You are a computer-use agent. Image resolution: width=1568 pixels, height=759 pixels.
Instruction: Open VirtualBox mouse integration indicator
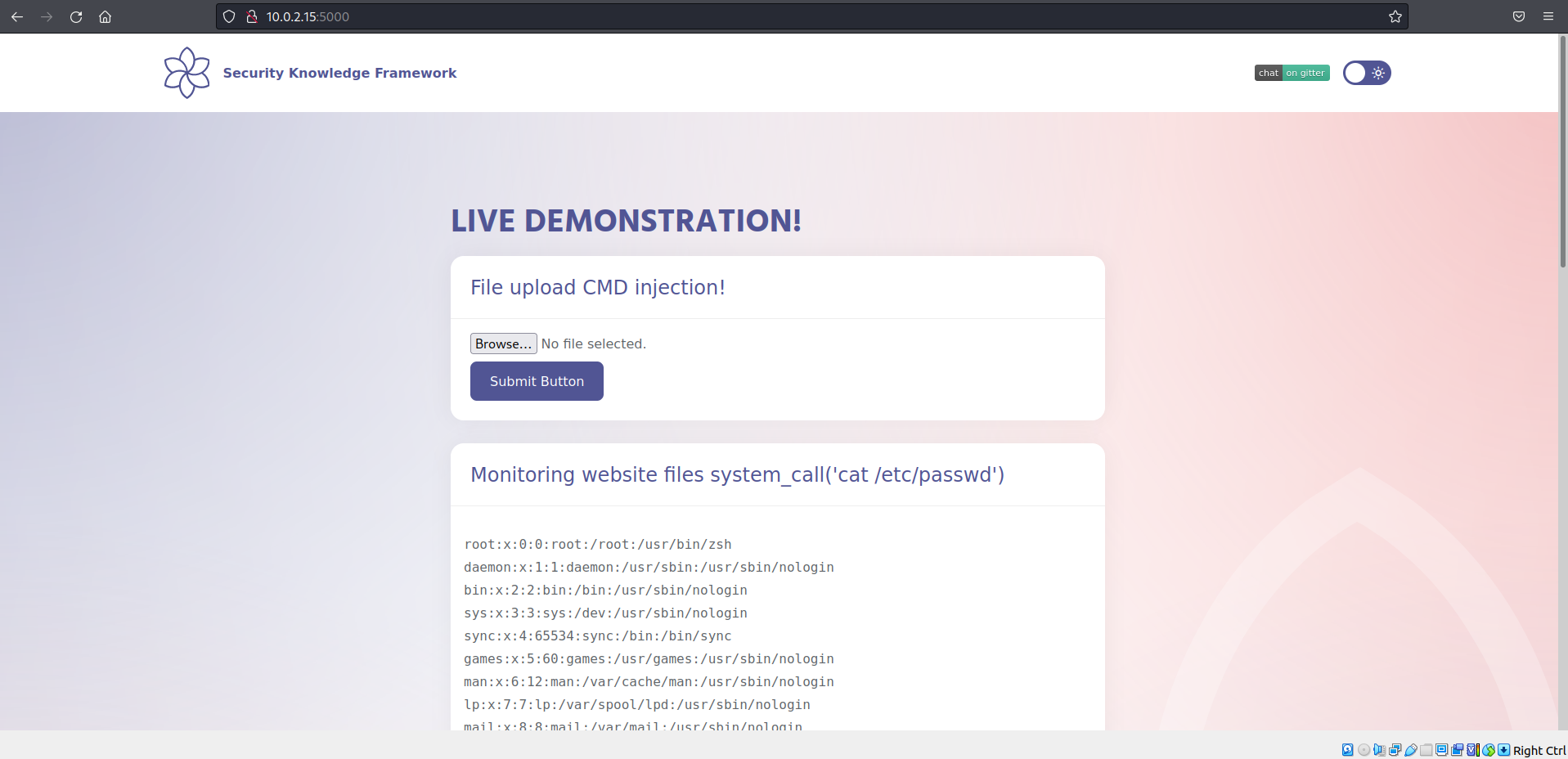[x=1489, y=750]
